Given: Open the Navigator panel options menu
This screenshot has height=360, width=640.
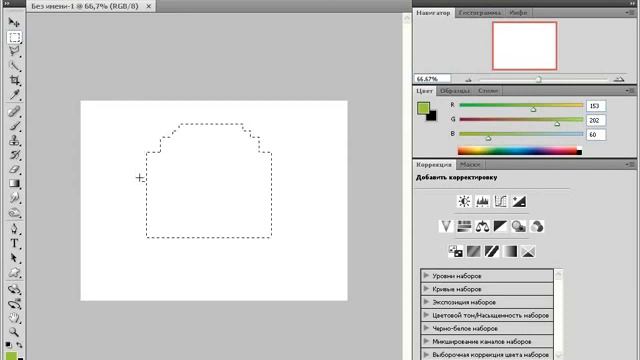Looking at the screenshot, I should [630, 13].
